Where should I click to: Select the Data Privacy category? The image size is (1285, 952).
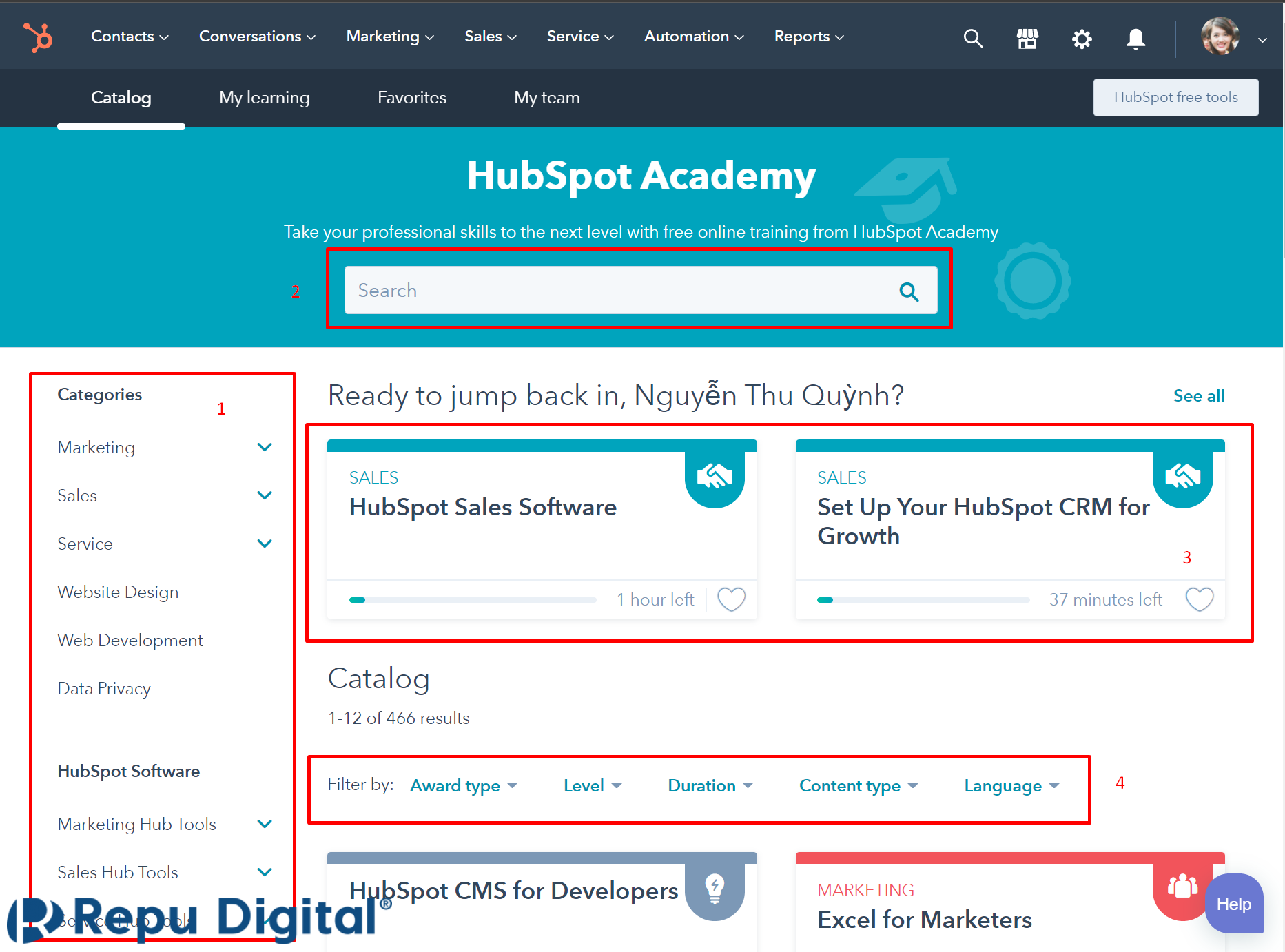point(104,689)
